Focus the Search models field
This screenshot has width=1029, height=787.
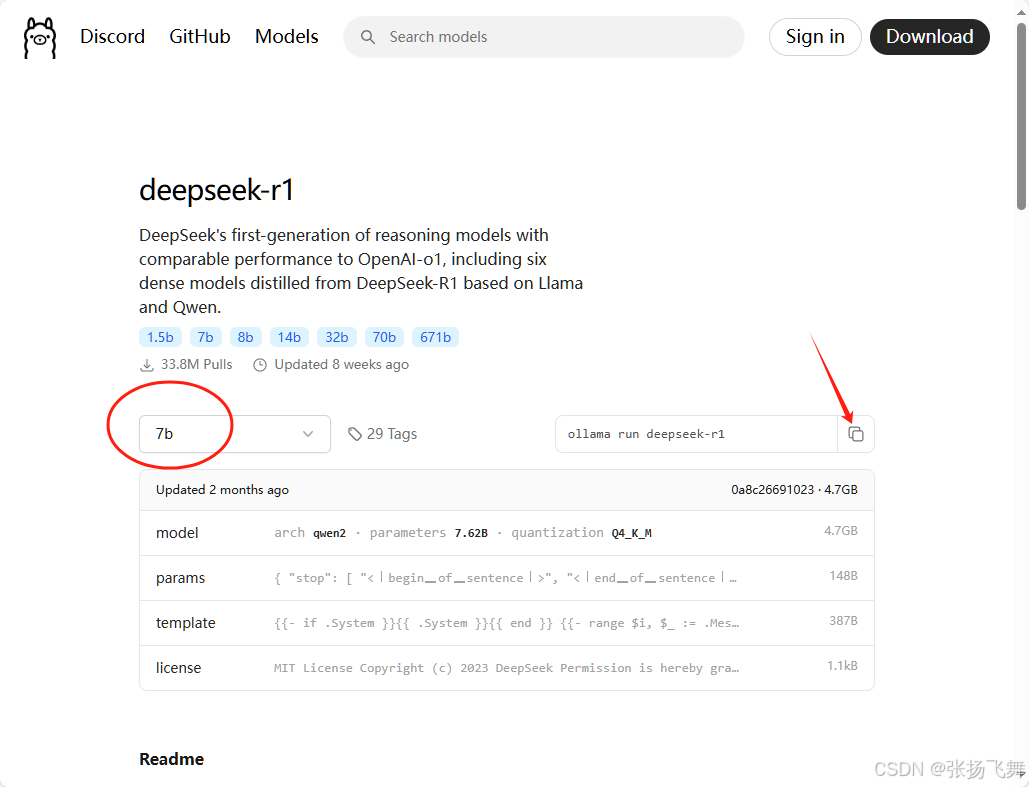pos(544,37)
